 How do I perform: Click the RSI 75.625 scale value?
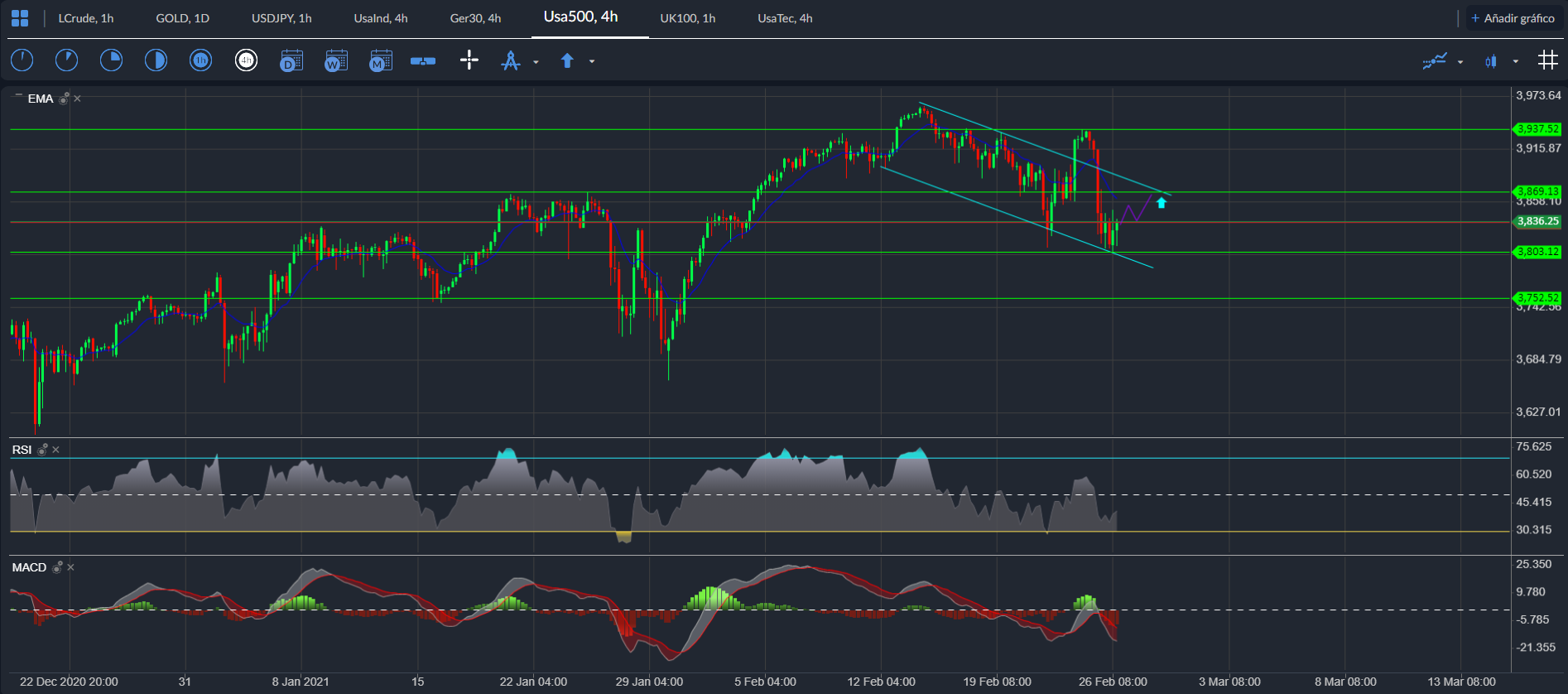(x=1534, y=446)
